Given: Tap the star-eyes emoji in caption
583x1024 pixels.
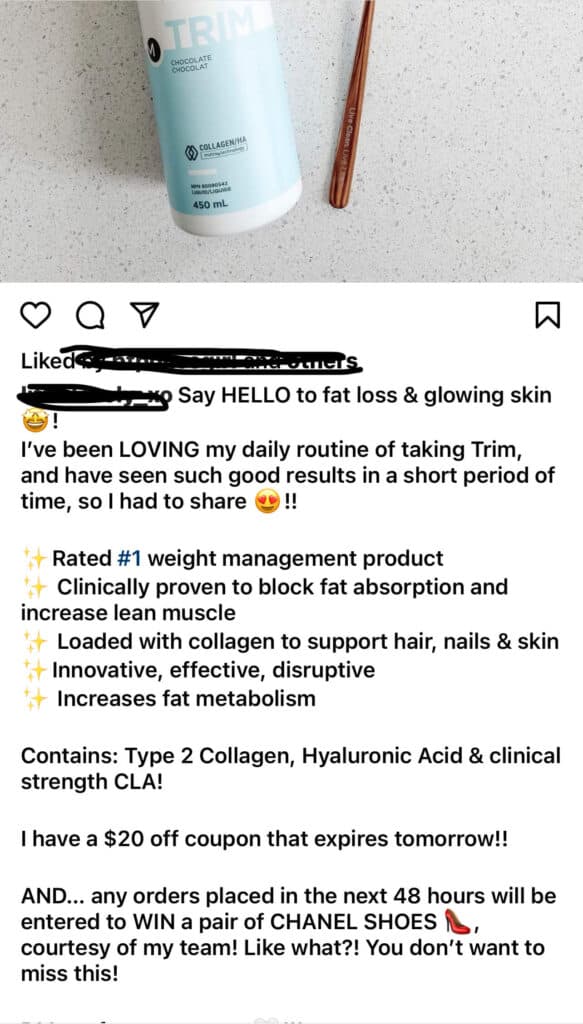Looking at the screenshot, I should [x=33, y=423].
